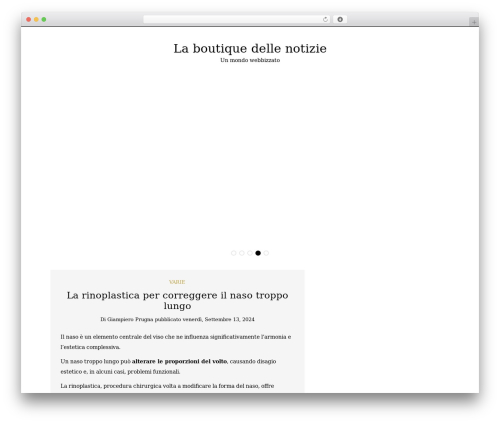This screenshot has height=423, width=500.
Task: Click the green maximize window button
Action: (44, 19)
